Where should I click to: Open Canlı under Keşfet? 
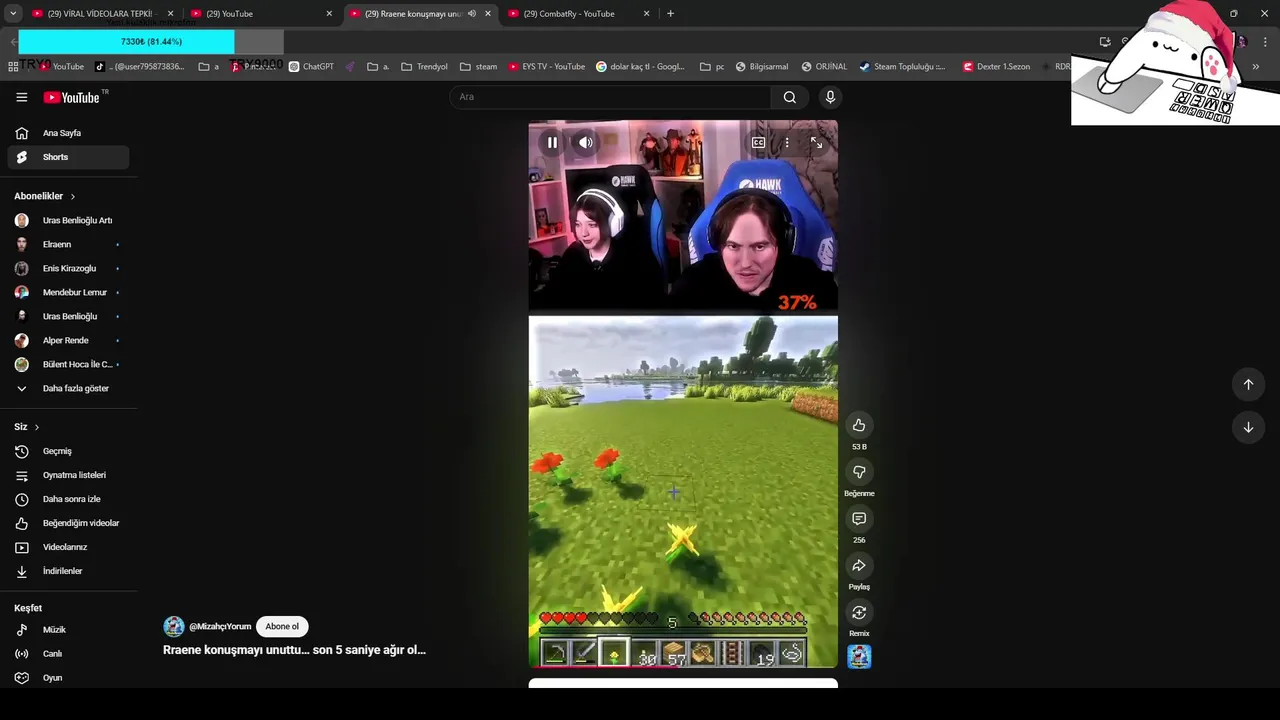(x=68, y=654)
